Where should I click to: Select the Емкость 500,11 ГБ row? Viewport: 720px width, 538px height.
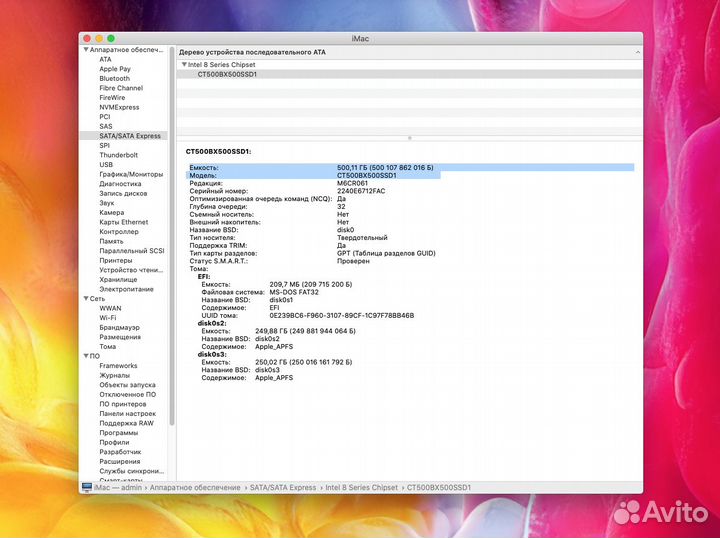point(411,168)
